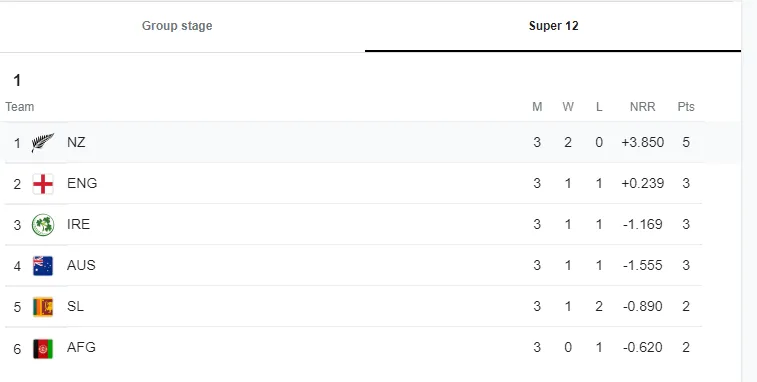Click the Afghanistan flag icon

point(43,349)
